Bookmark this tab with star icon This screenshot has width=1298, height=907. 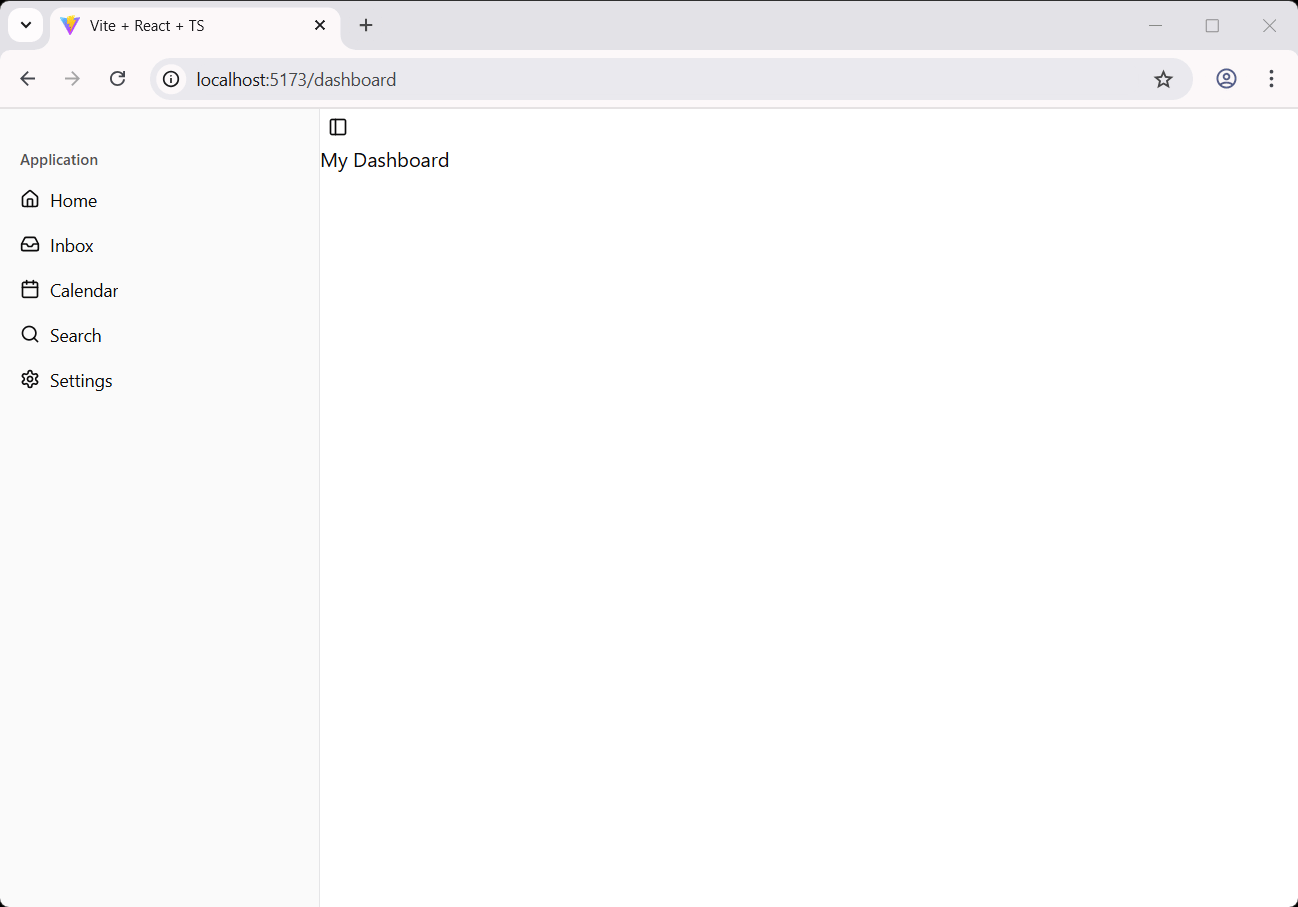tap(1163, 79)
